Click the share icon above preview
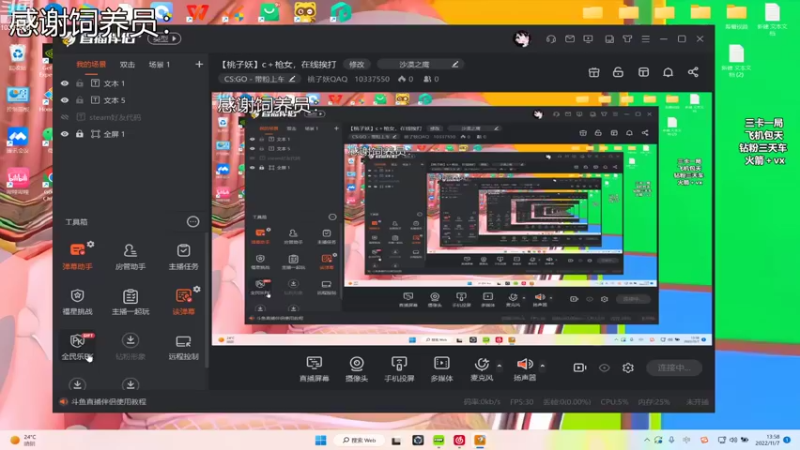The height and width of the screenshot is (450, 800). point(693,72)
